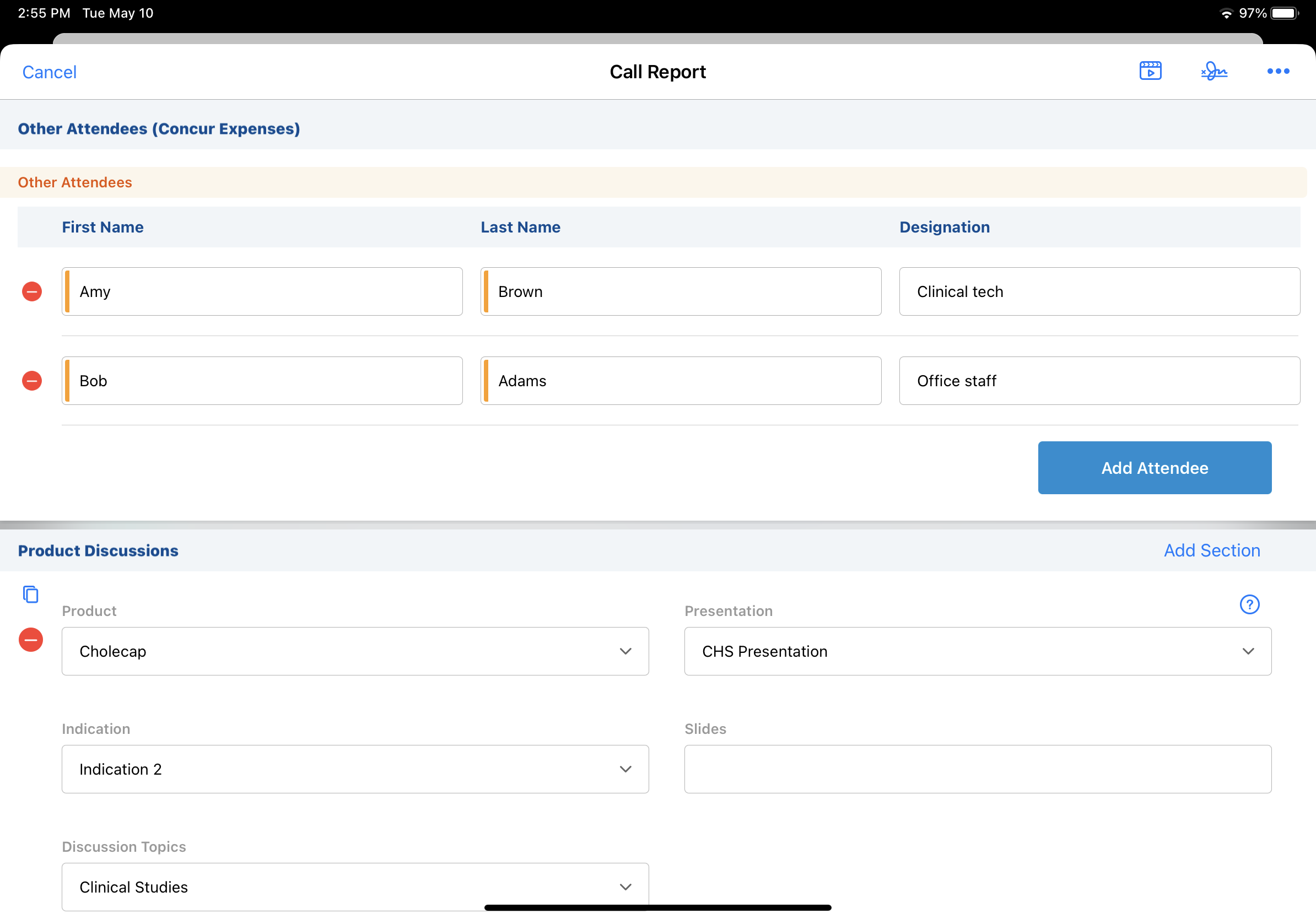Tap the signature capture icon

1213,71
